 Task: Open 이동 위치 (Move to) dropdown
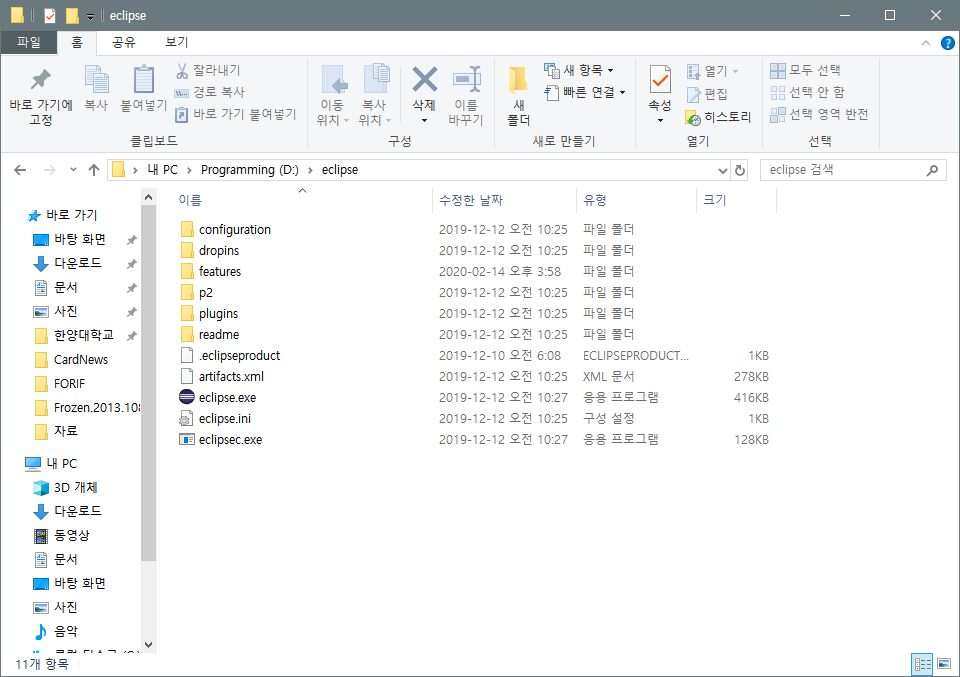pos(333,96)
